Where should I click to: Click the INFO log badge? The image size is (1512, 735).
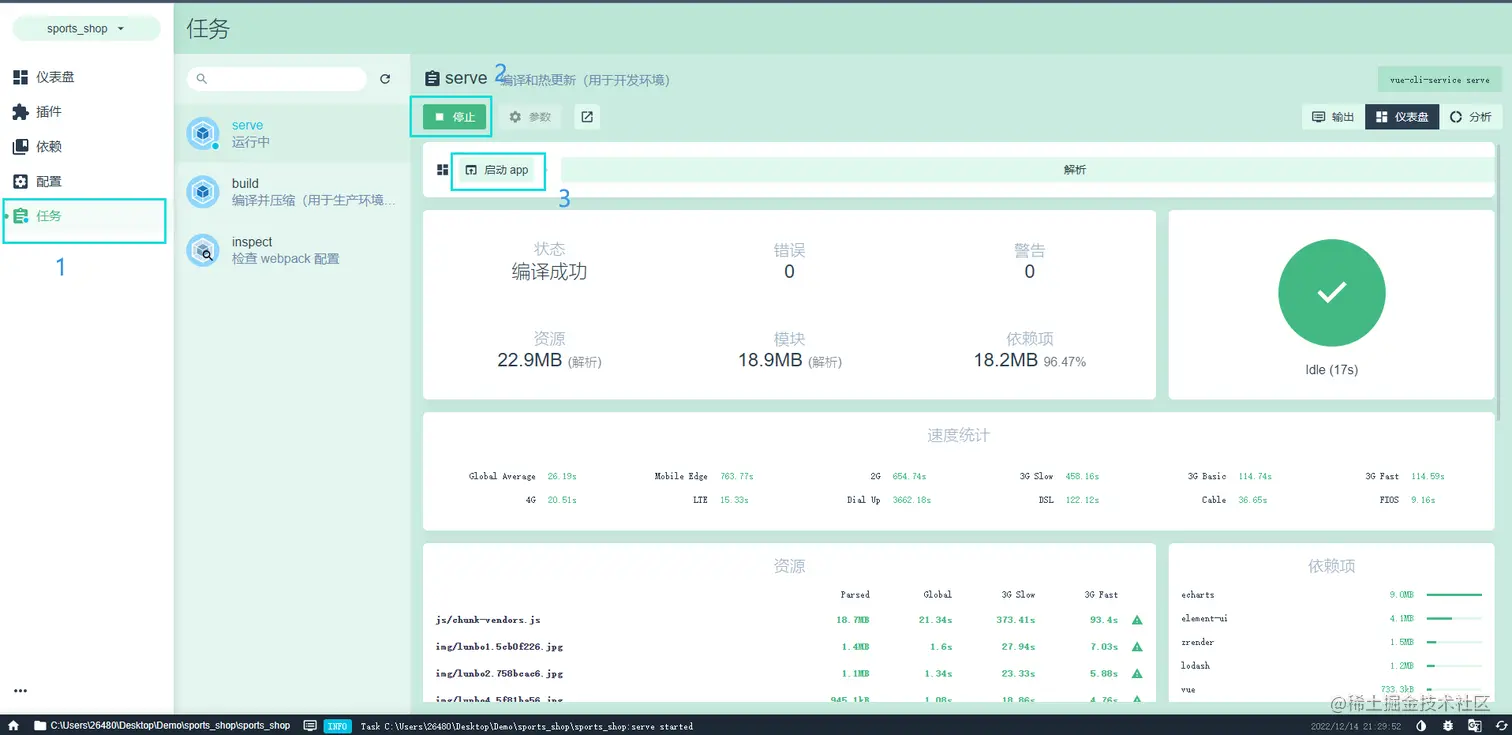pos(338,726)
